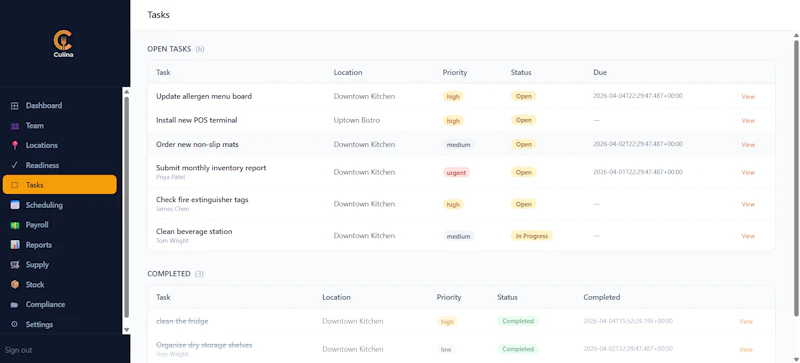Click the Supply truck icon
The width and height of the screenshot is (800, 363).
(x=14, y=265)
